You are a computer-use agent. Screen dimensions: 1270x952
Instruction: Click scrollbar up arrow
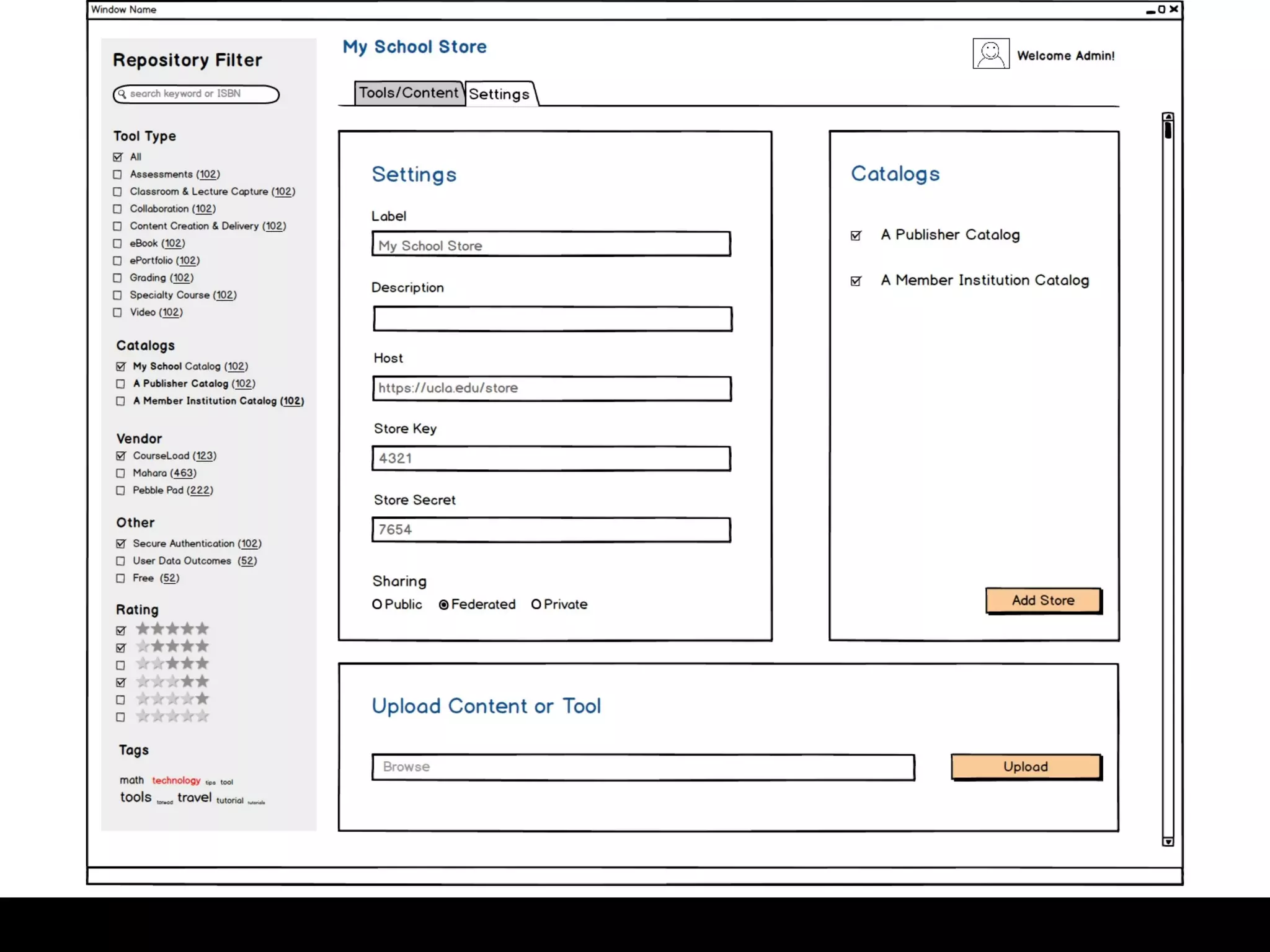pos(1168,117)
